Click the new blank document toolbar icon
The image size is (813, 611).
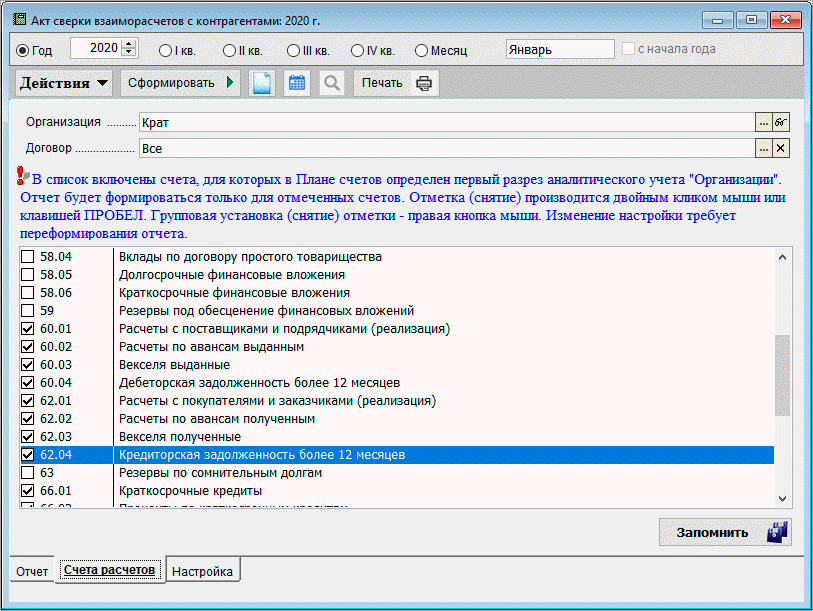[x=262, y=83]
